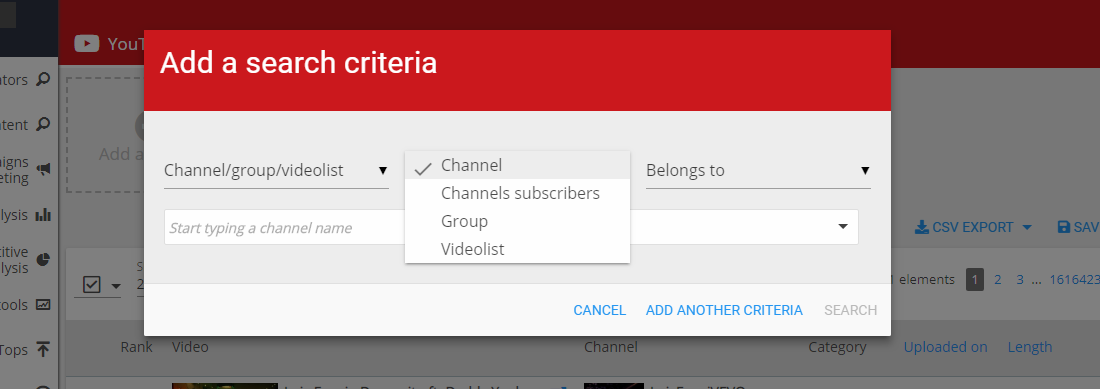Click the YouTube logo icon
Image resolution: width=1100 pixels, height=389 pixels.
tap(87, 43)
